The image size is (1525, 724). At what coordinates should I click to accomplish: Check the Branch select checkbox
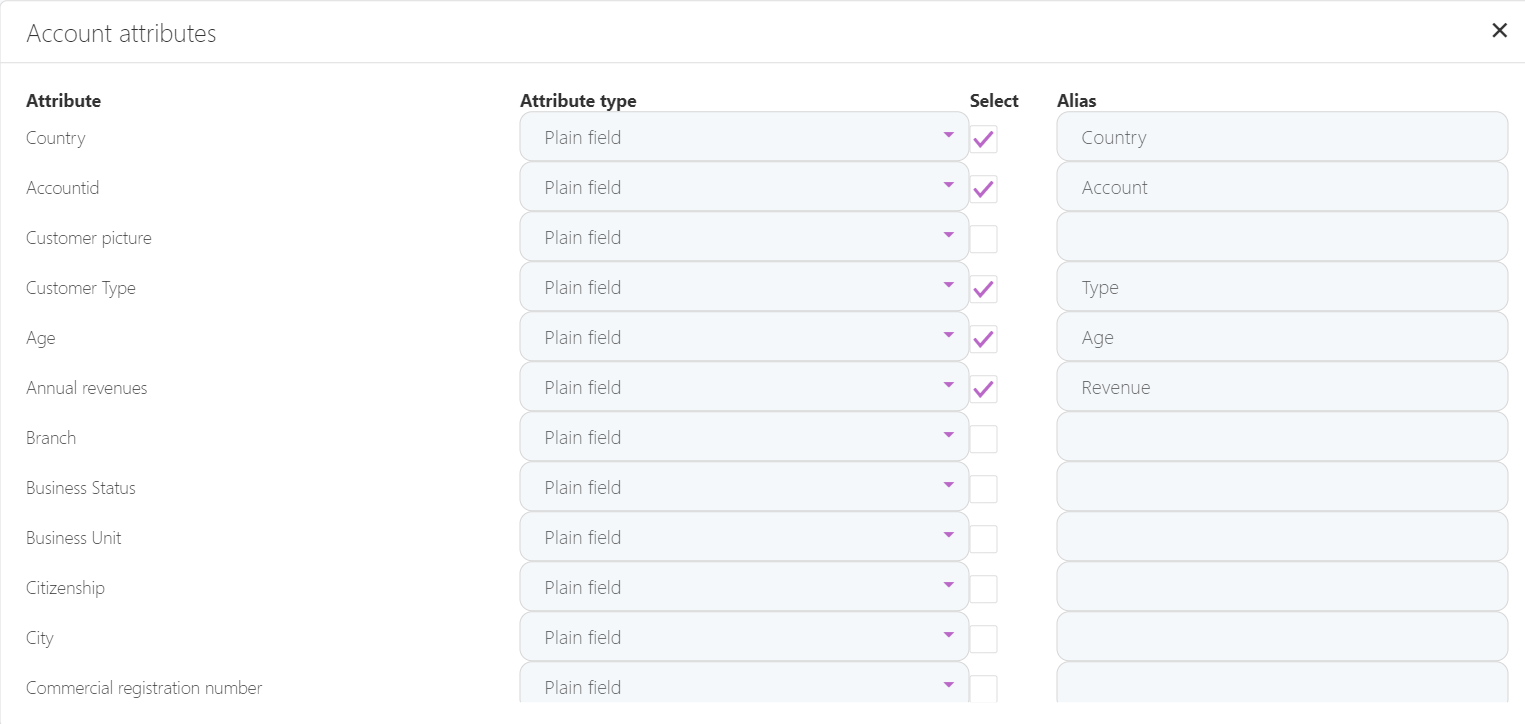[x=984, y=439]
